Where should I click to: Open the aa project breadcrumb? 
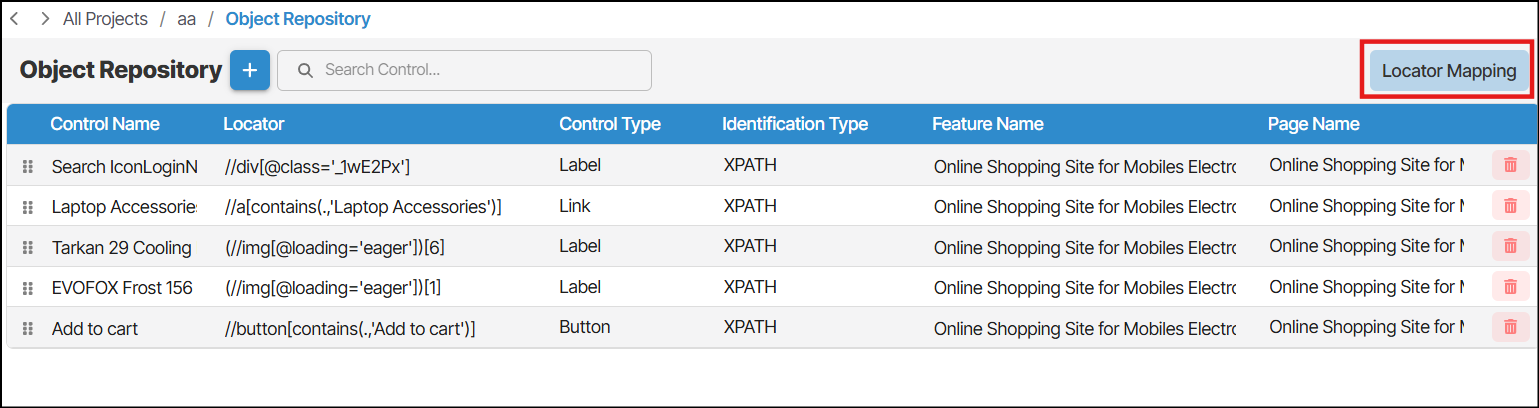tap(186, 19)
